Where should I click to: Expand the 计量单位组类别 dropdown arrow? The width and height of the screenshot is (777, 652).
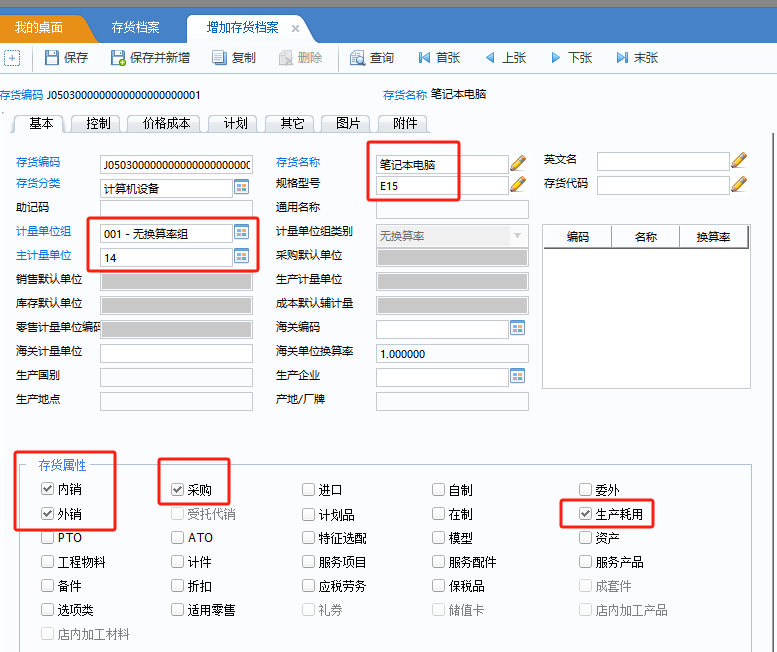[517, 235]
